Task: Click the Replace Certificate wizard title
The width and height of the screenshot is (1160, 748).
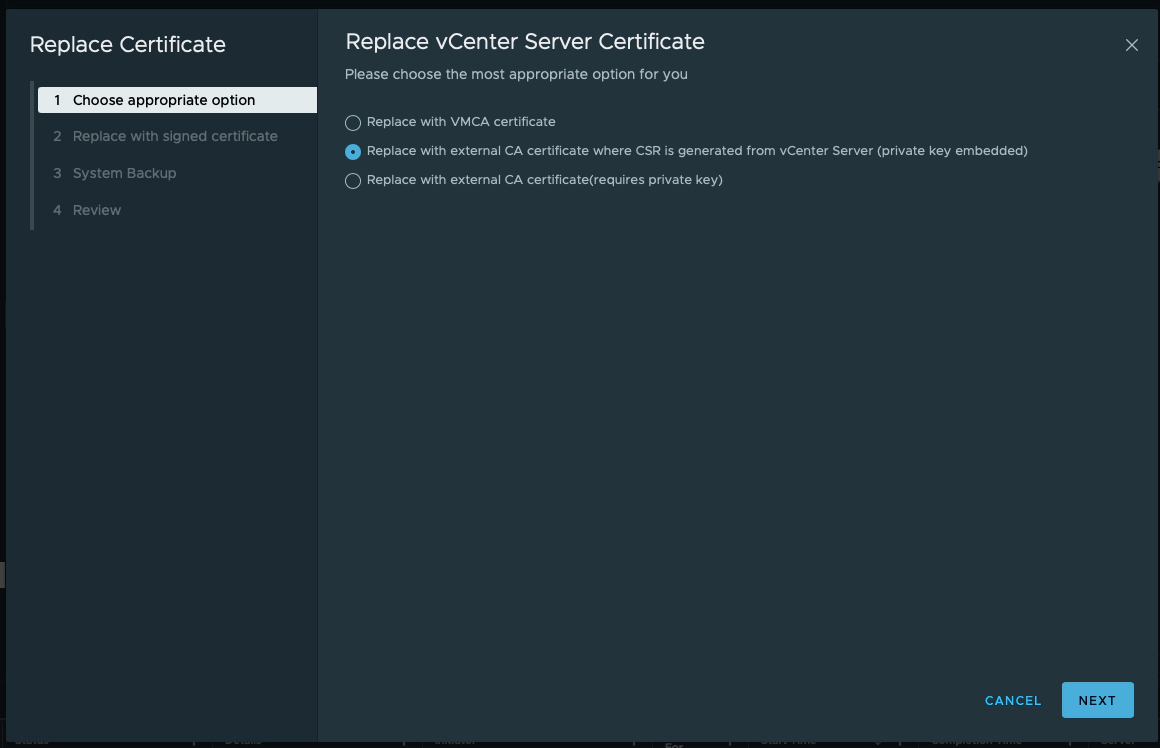Action: point(128,45)
